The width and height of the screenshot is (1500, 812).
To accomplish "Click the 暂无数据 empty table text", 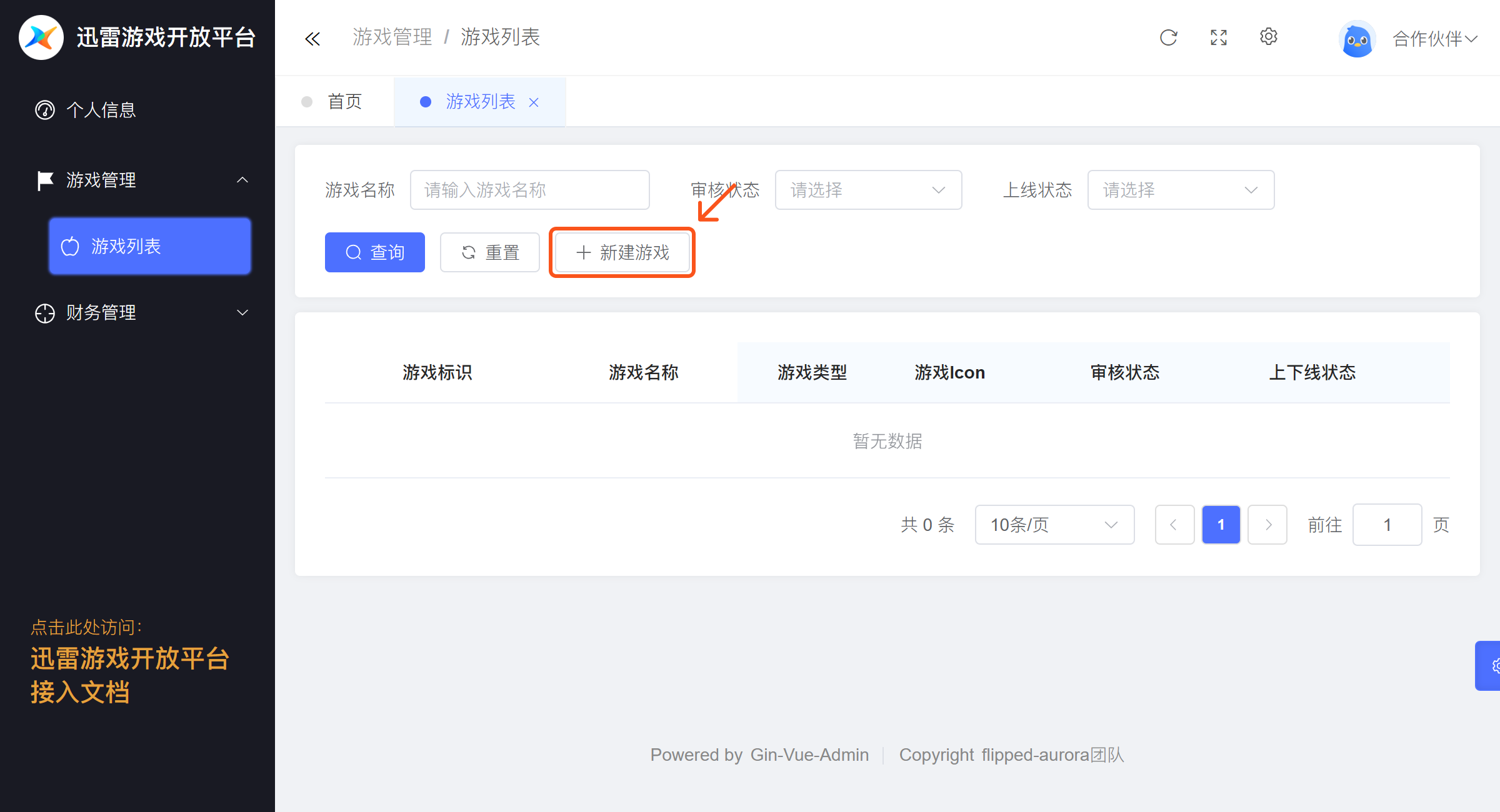I will tap(887, 441).
